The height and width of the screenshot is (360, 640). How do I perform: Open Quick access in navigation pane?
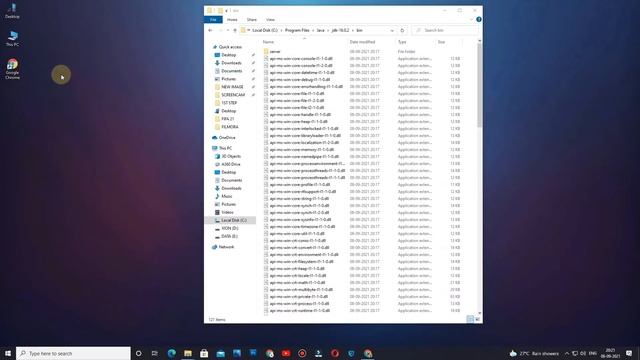pos(230,47)
